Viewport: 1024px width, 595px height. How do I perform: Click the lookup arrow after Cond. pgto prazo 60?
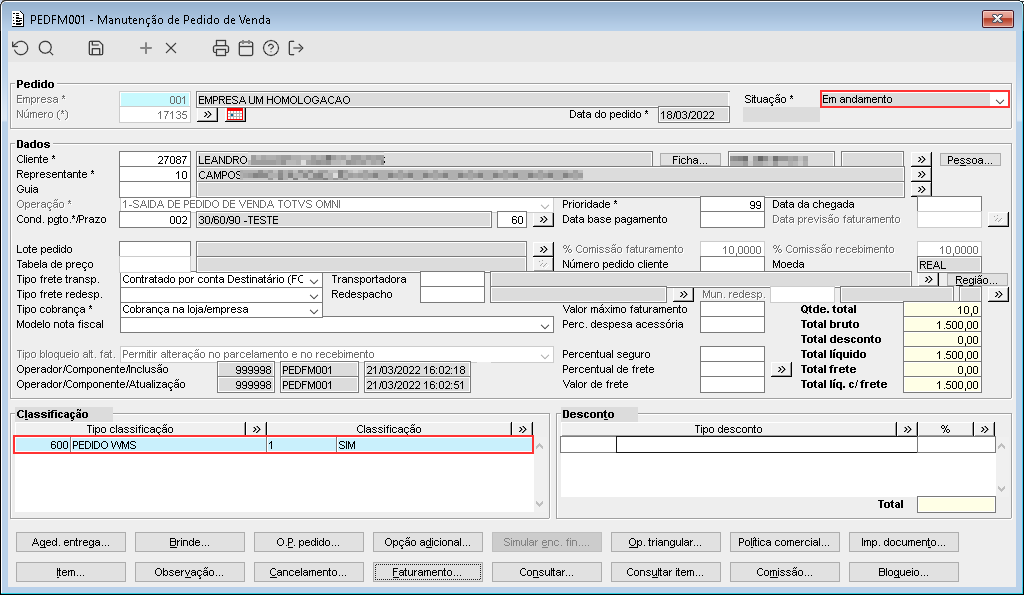(543, 219)
